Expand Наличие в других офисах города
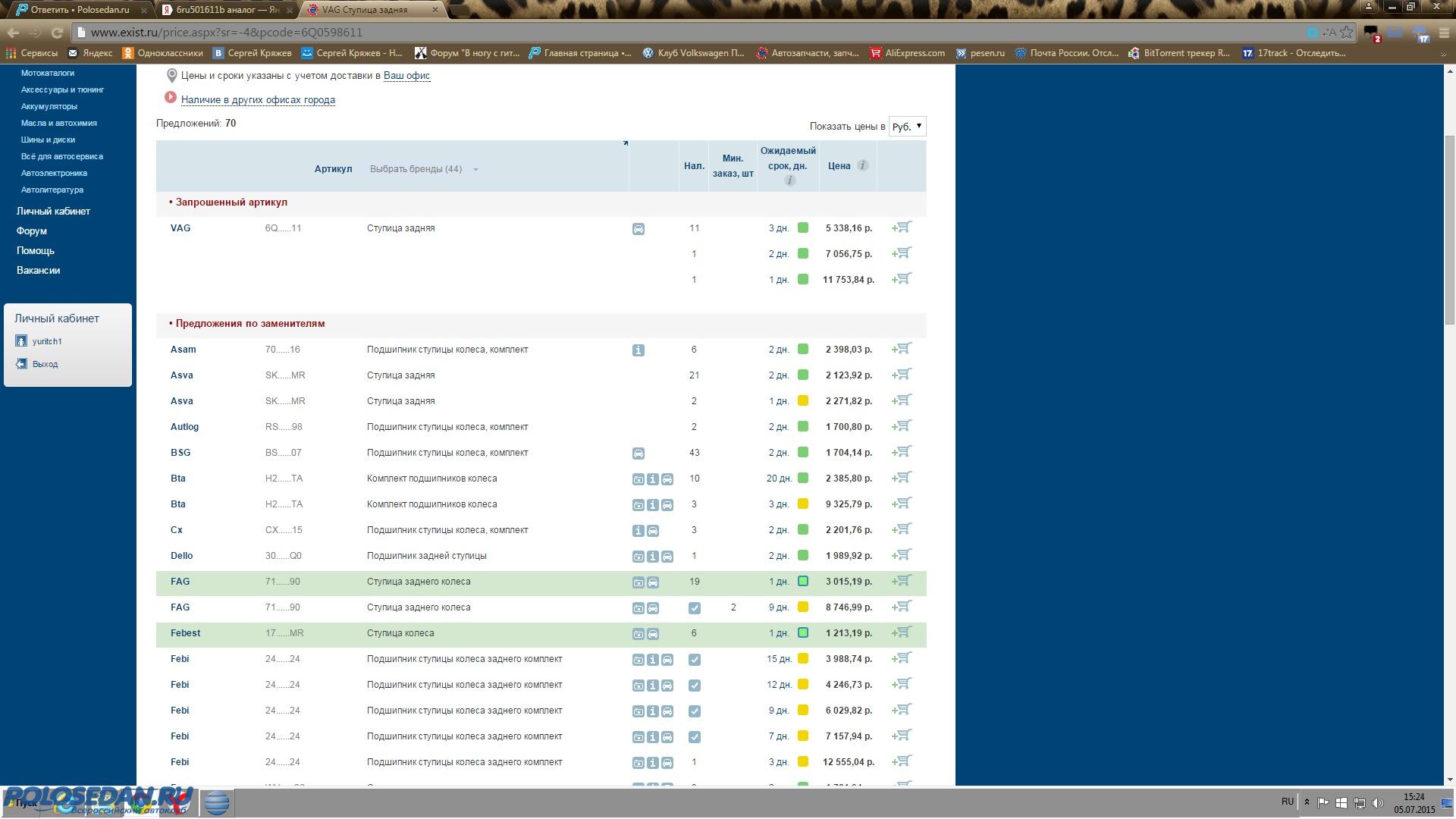Image resolution: width=1456 pixels, height=819 pixels. point(258,100)
